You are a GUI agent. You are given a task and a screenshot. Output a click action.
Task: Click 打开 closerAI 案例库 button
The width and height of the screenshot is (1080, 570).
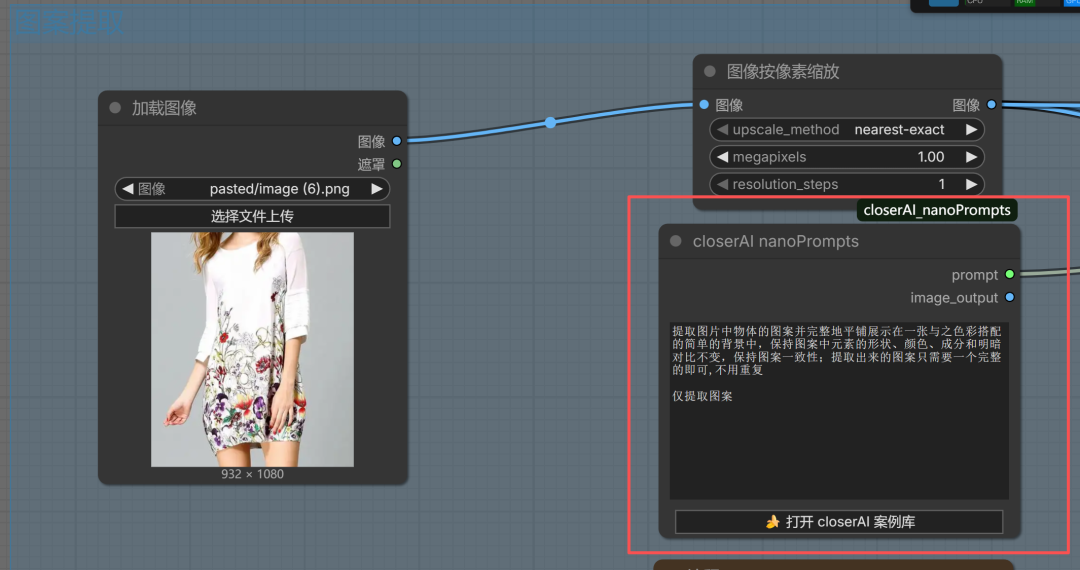click(839, 522)
